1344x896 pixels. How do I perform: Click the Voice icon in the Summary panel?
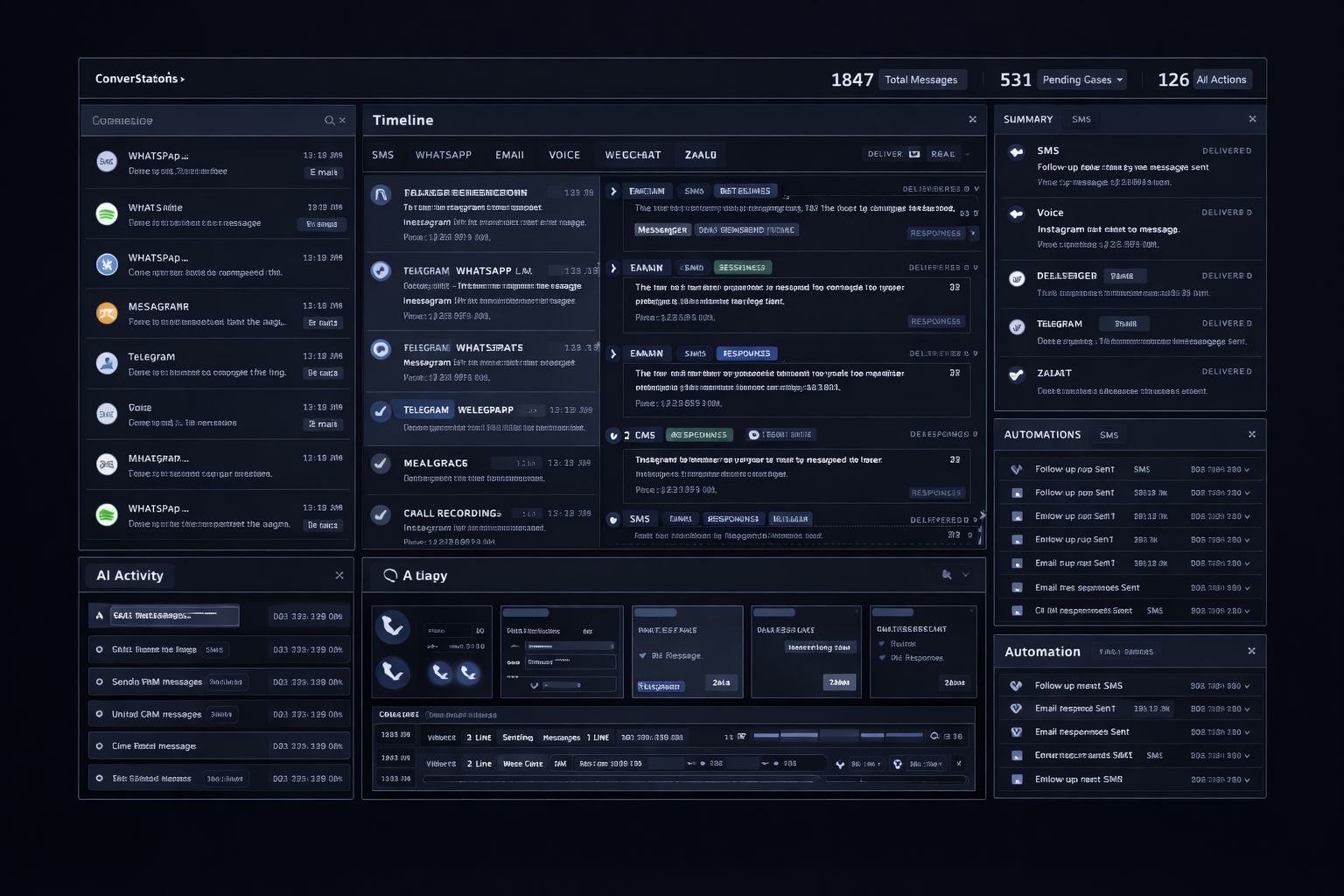tap(1017, 215)
